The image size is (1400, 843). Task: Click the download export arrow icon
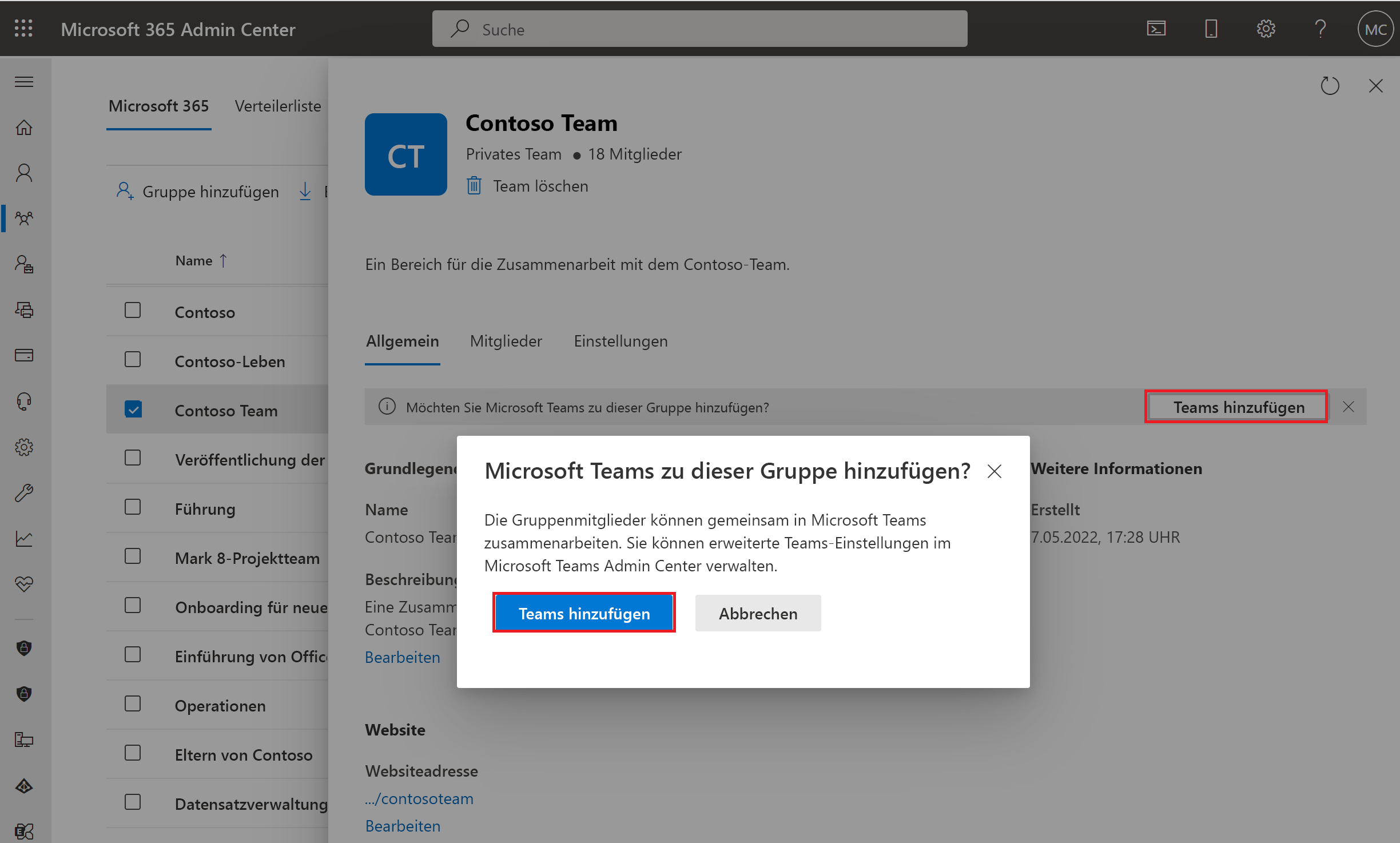305,191
